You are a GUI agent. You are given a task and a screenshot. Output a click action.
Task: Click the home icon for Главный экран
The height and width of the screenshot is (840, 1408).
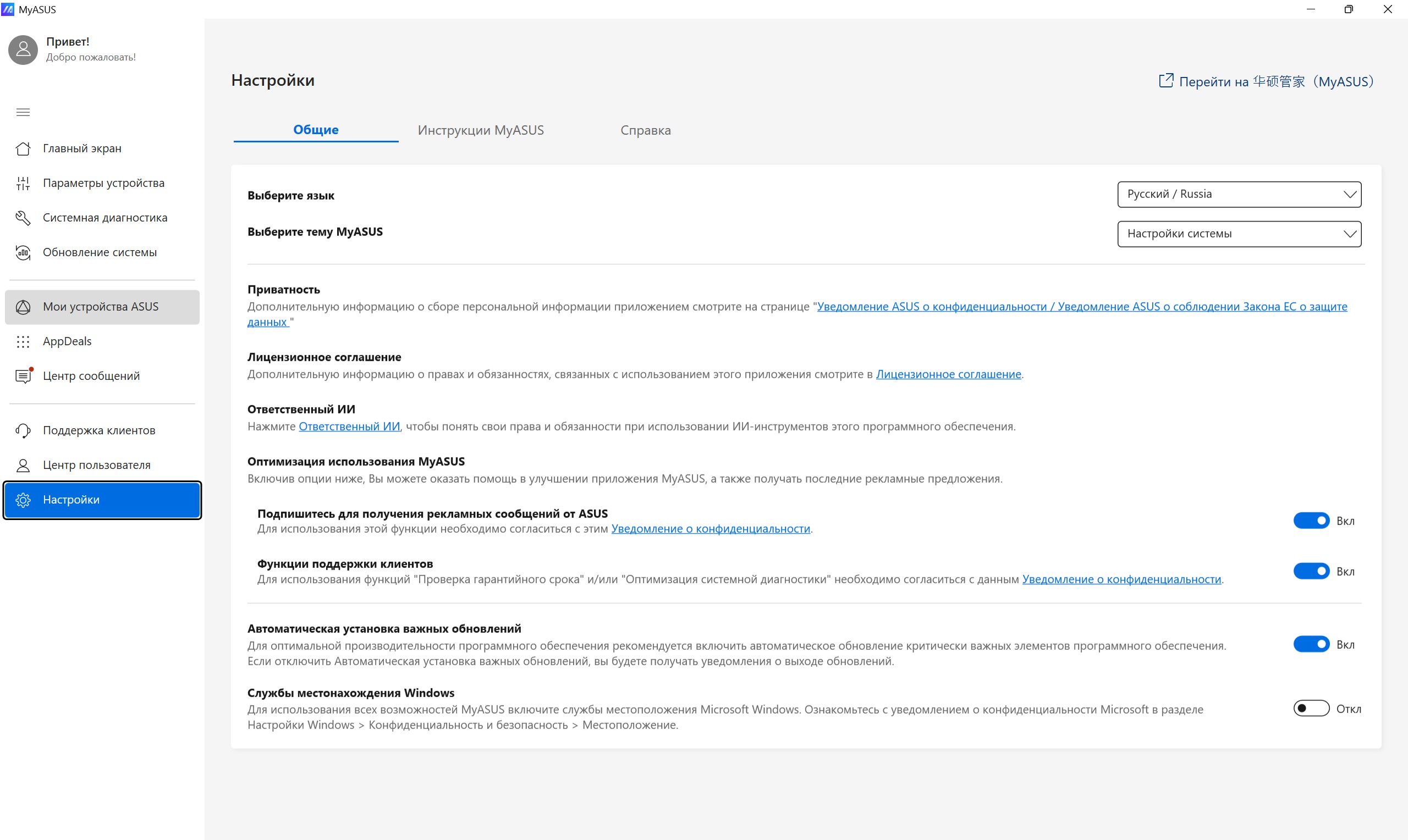[x=23, y=148]
